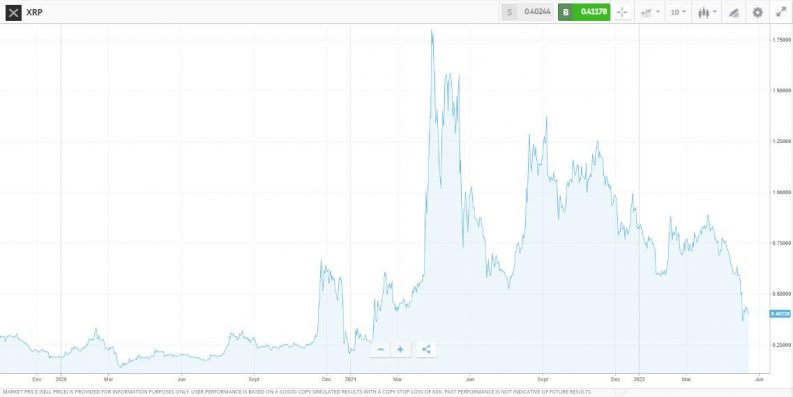Expand chart to full screen
The height and width of the screenshot is (397, 793).
click(x=781, y=13)
